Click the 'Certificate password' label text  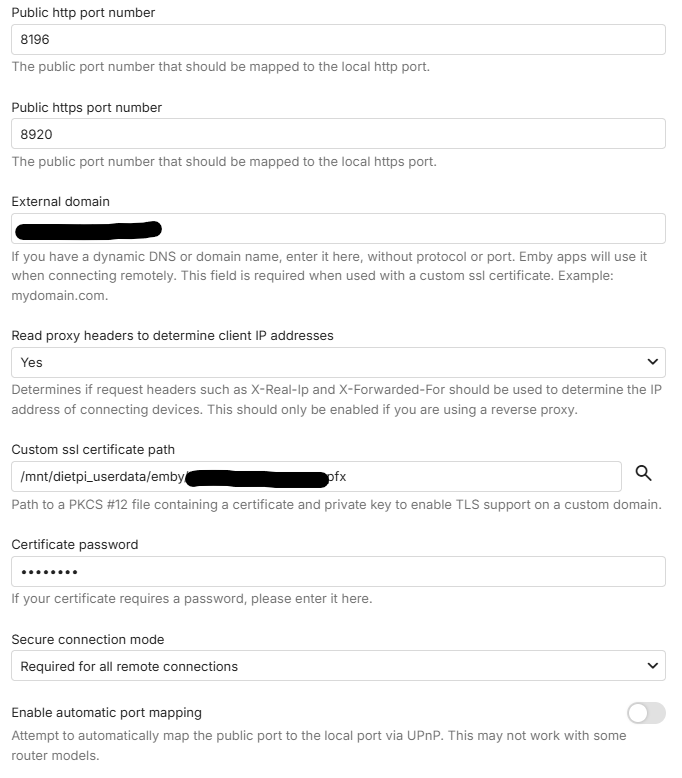pyautogui.click(x=74, y=545)
